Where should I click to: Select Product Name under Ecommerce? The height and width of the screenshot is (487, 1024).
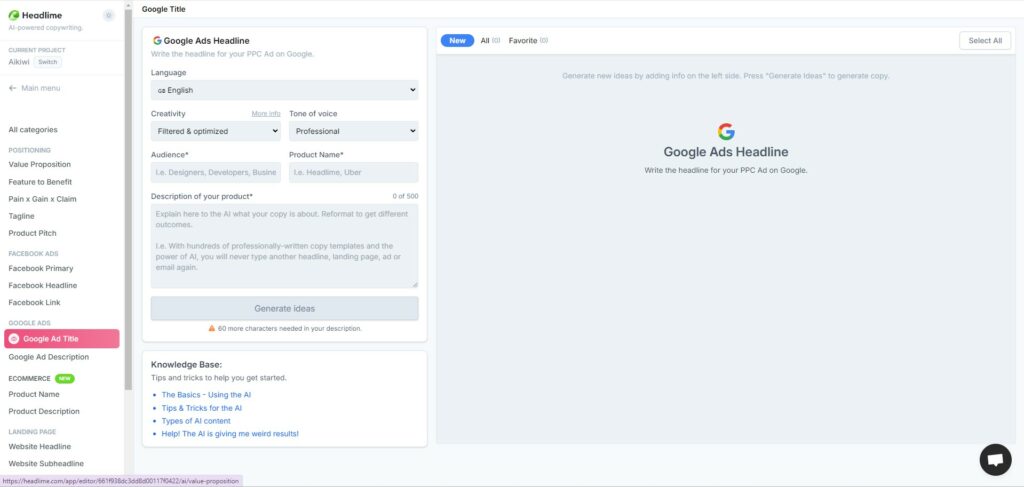[x=34, y=394]
